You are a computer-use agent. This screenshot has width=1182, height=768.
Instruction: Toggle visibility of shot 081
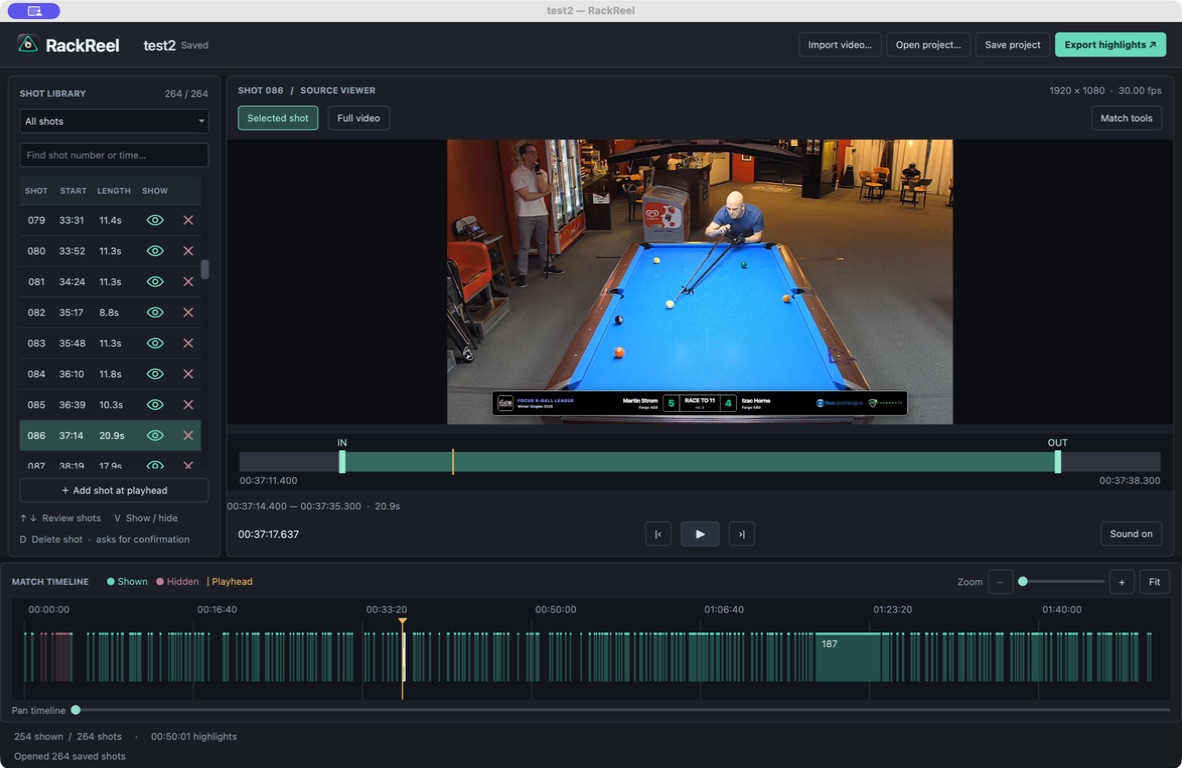click(155, 282)
